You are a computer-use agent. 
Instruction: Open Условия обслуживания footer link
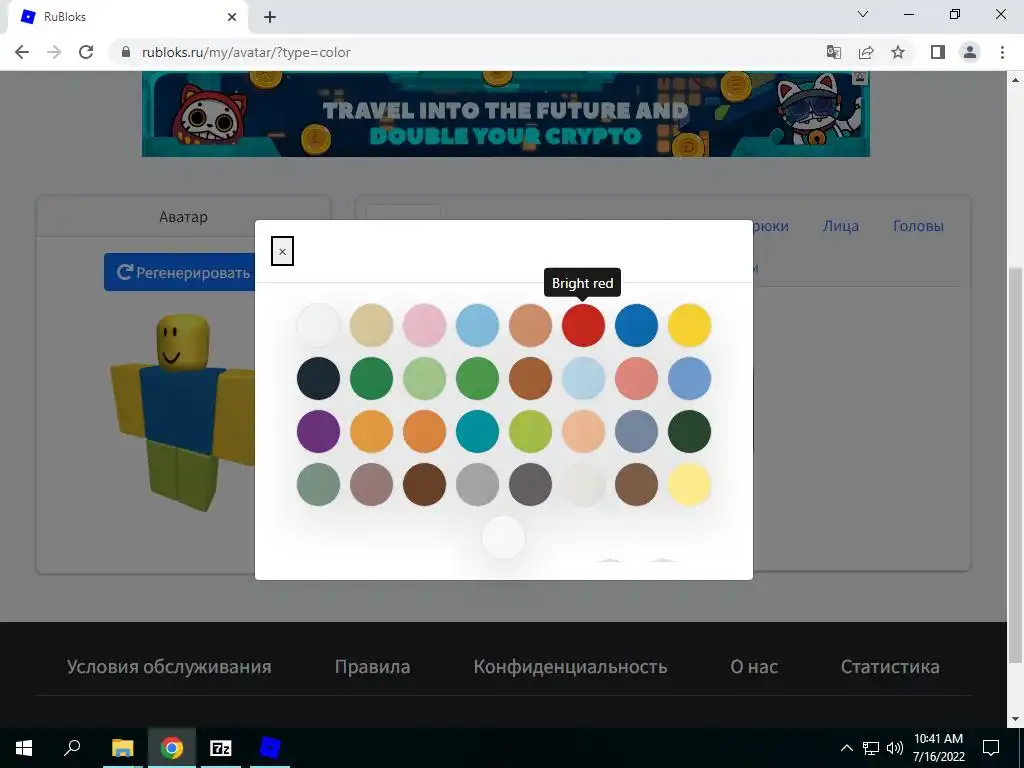pos(169,667)
